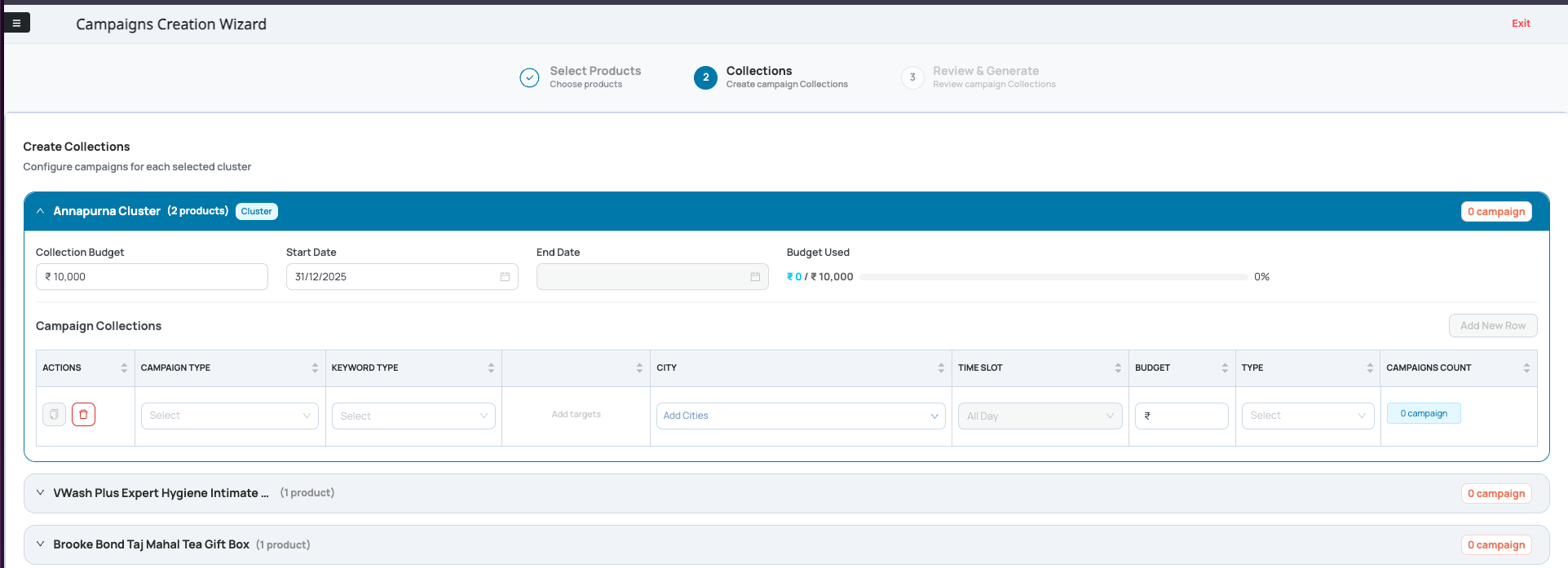
Task: Open the hamburger menu icon
Action: coord(16,23)
